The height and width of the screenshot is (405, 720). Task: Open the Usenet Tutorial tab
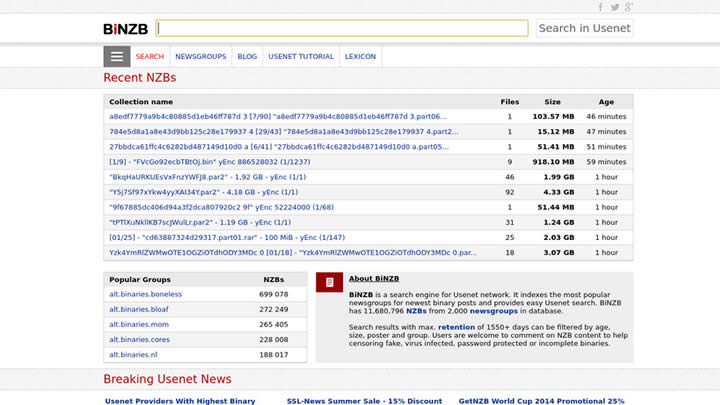click(x=300, y=57)
